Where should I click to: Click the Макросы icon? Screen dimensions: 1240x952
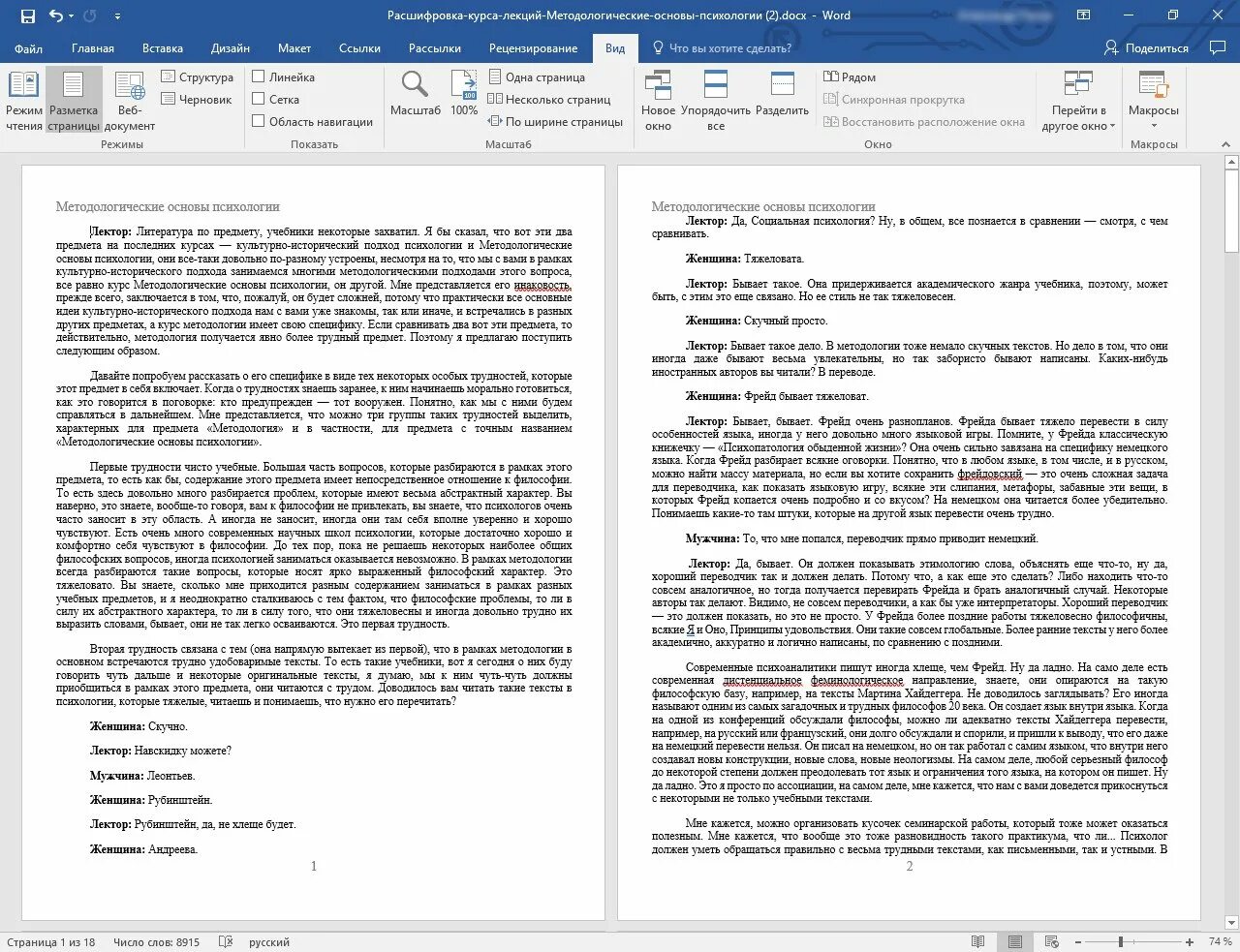[x=1154, y=84]
